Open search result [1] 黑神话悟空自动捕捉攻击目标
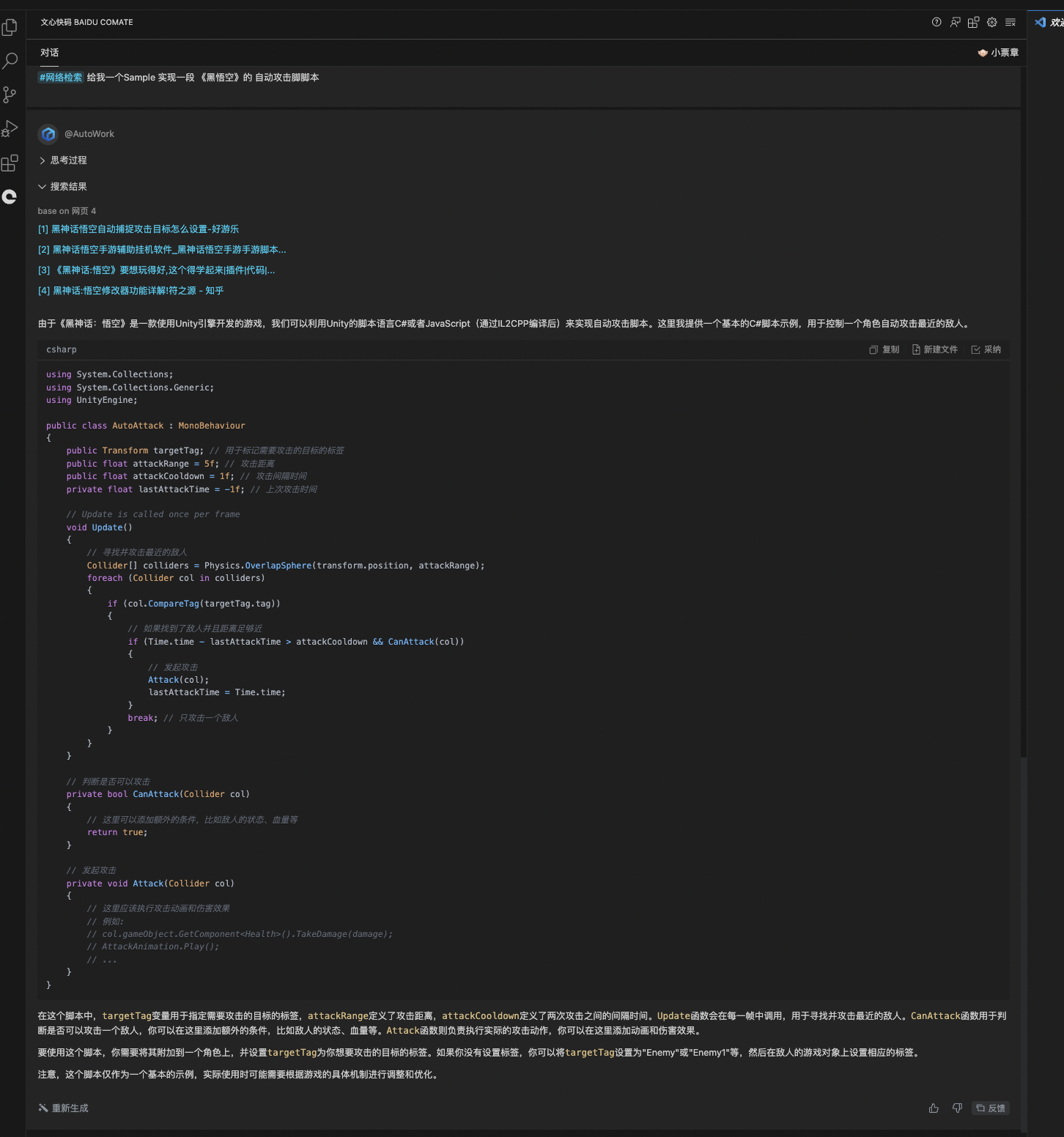 click(x=138, y=229)
